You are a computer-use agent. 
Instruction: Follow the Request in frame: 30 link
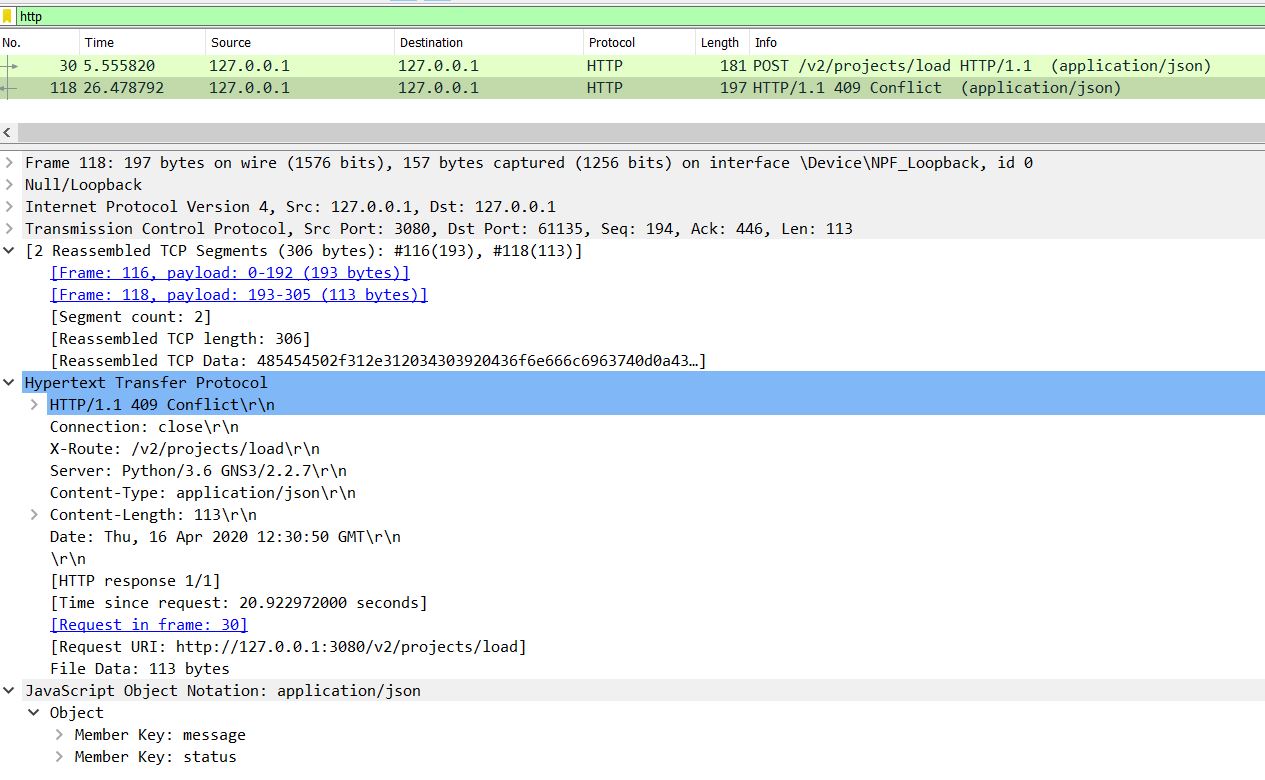(x=148, y=624)
